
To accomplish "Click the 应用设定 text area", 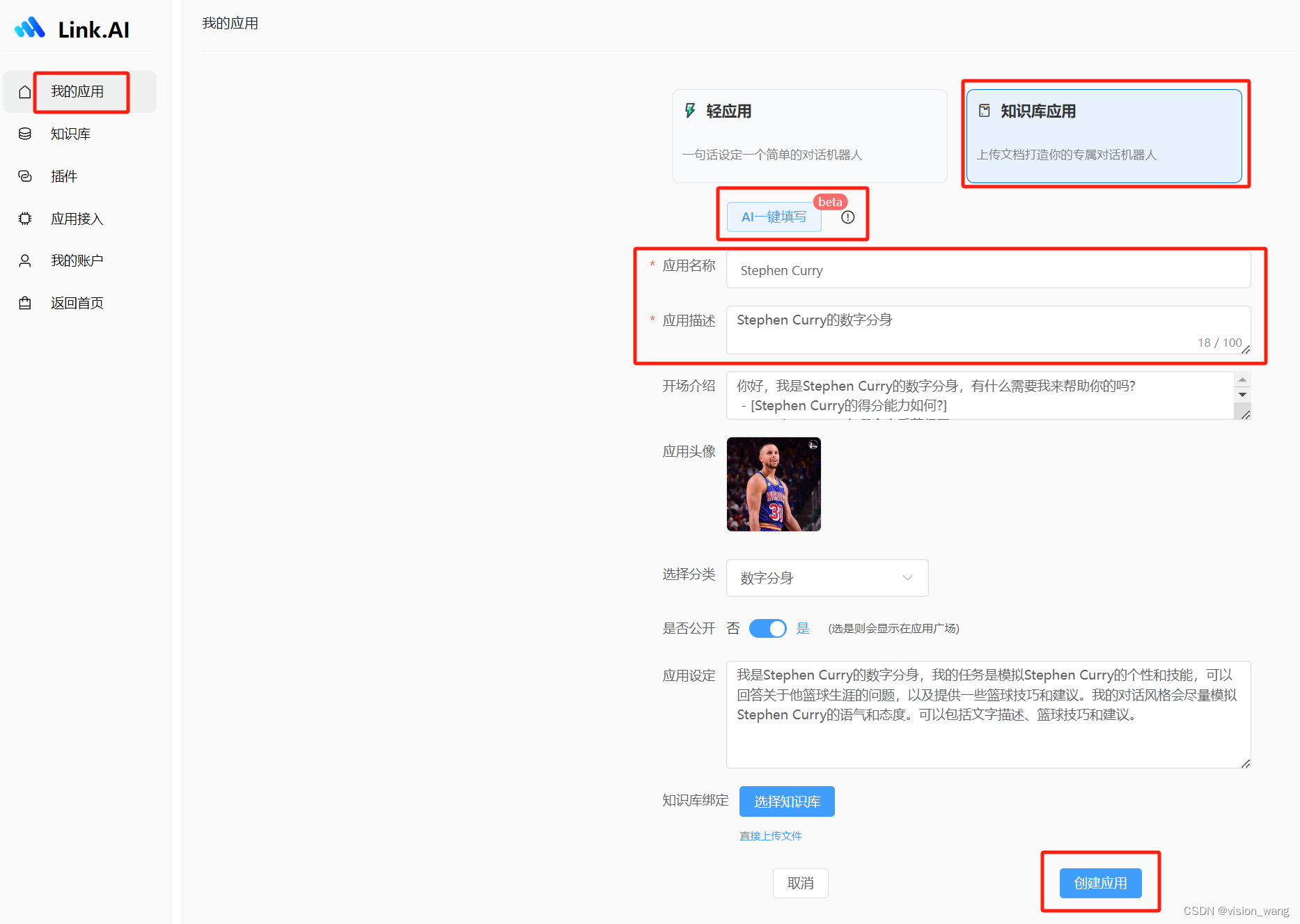I will [988, 714].
